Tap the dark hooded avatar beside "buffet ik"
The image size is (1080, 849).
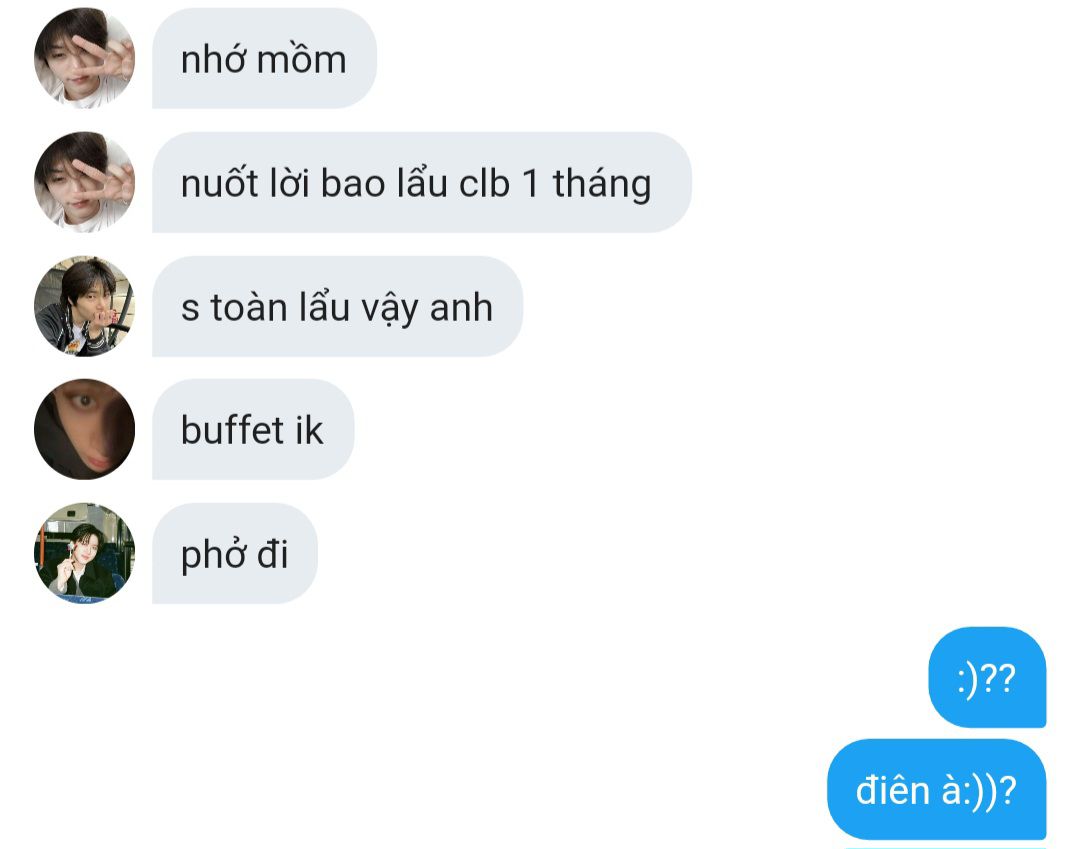click(84, 429)
